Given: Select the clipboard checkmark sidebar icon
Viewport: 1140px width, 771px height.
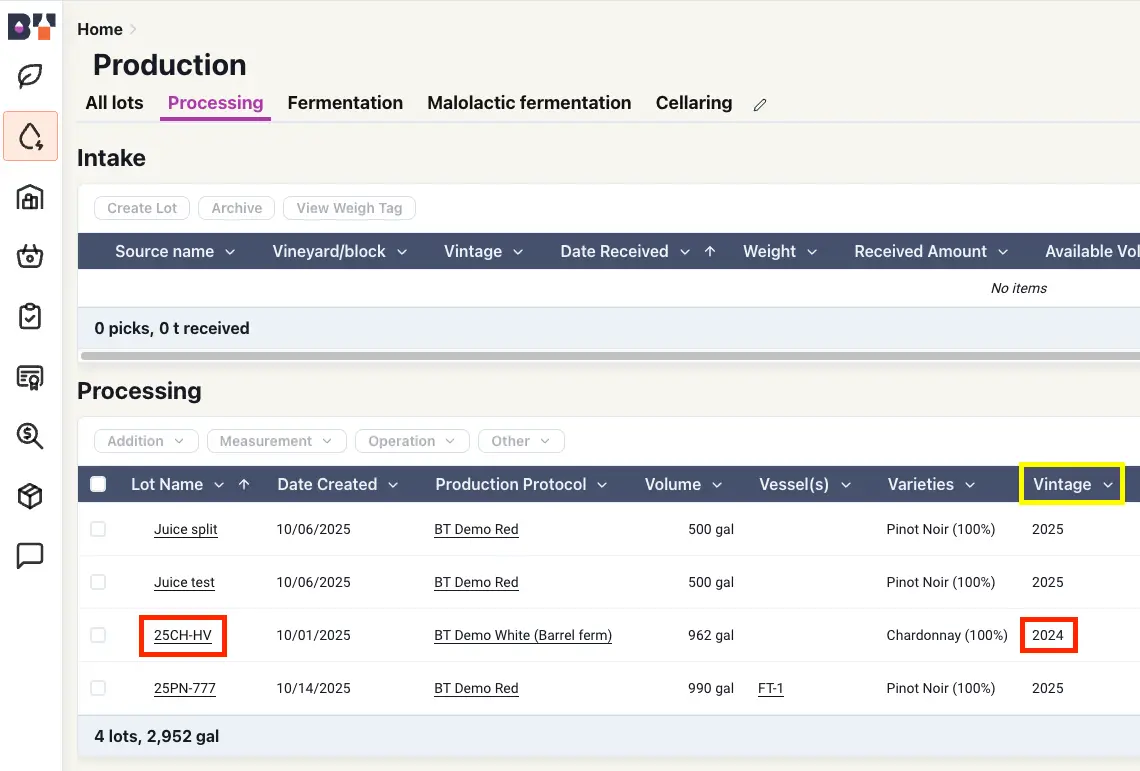Looking at the screenshot, I should 30,316.
